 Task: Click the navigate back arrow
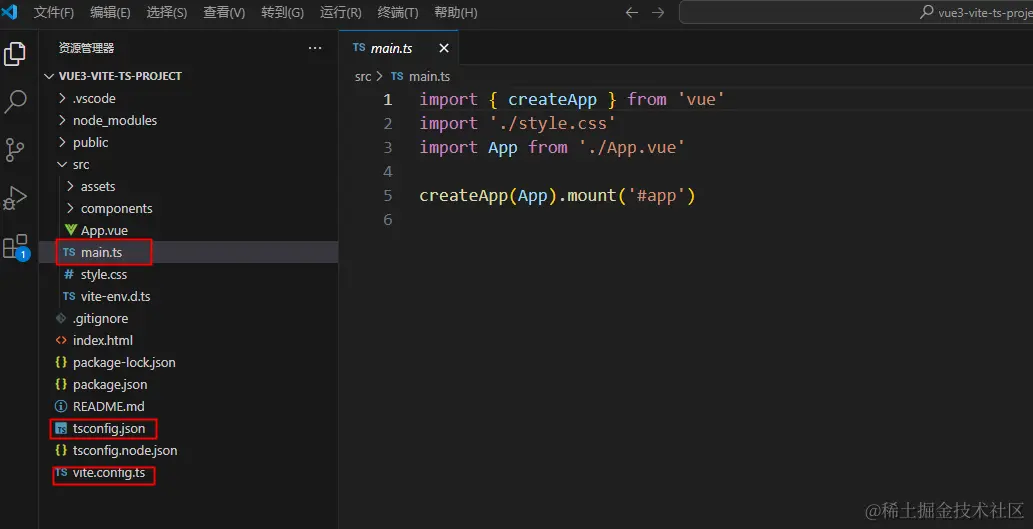(x=631, y=13)
